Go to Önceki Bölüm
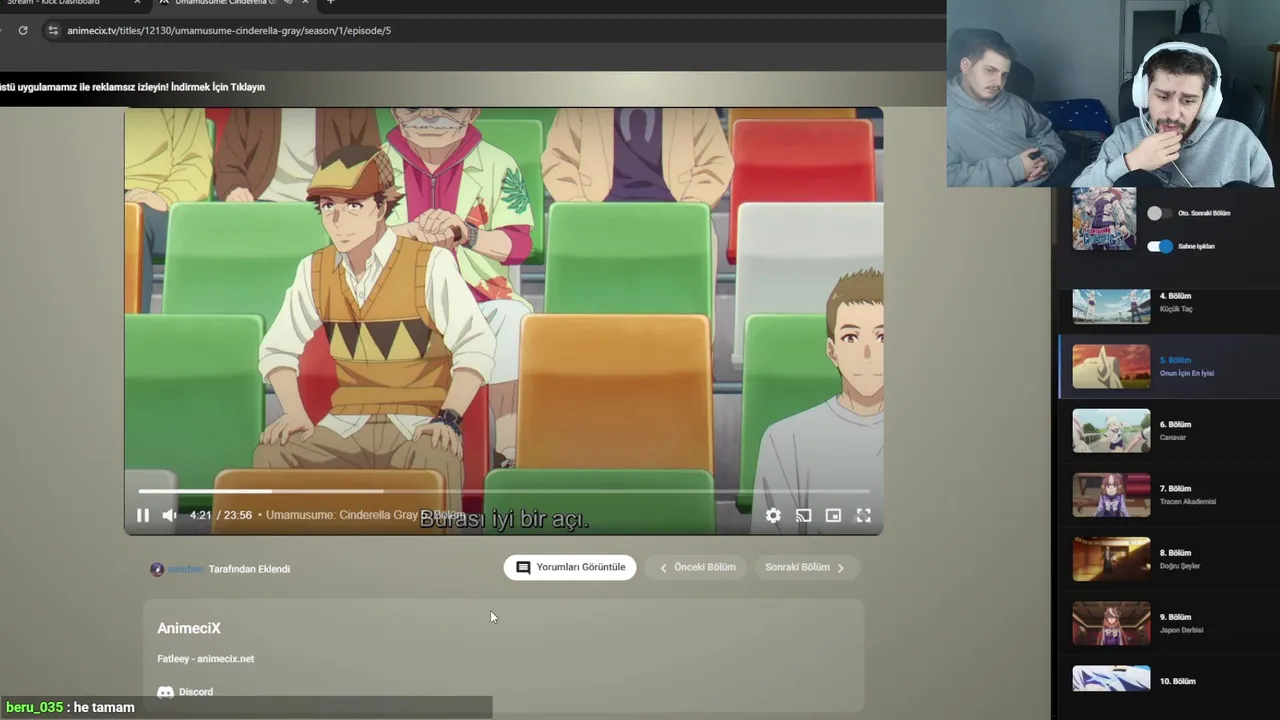 click(x=698, y=567)
